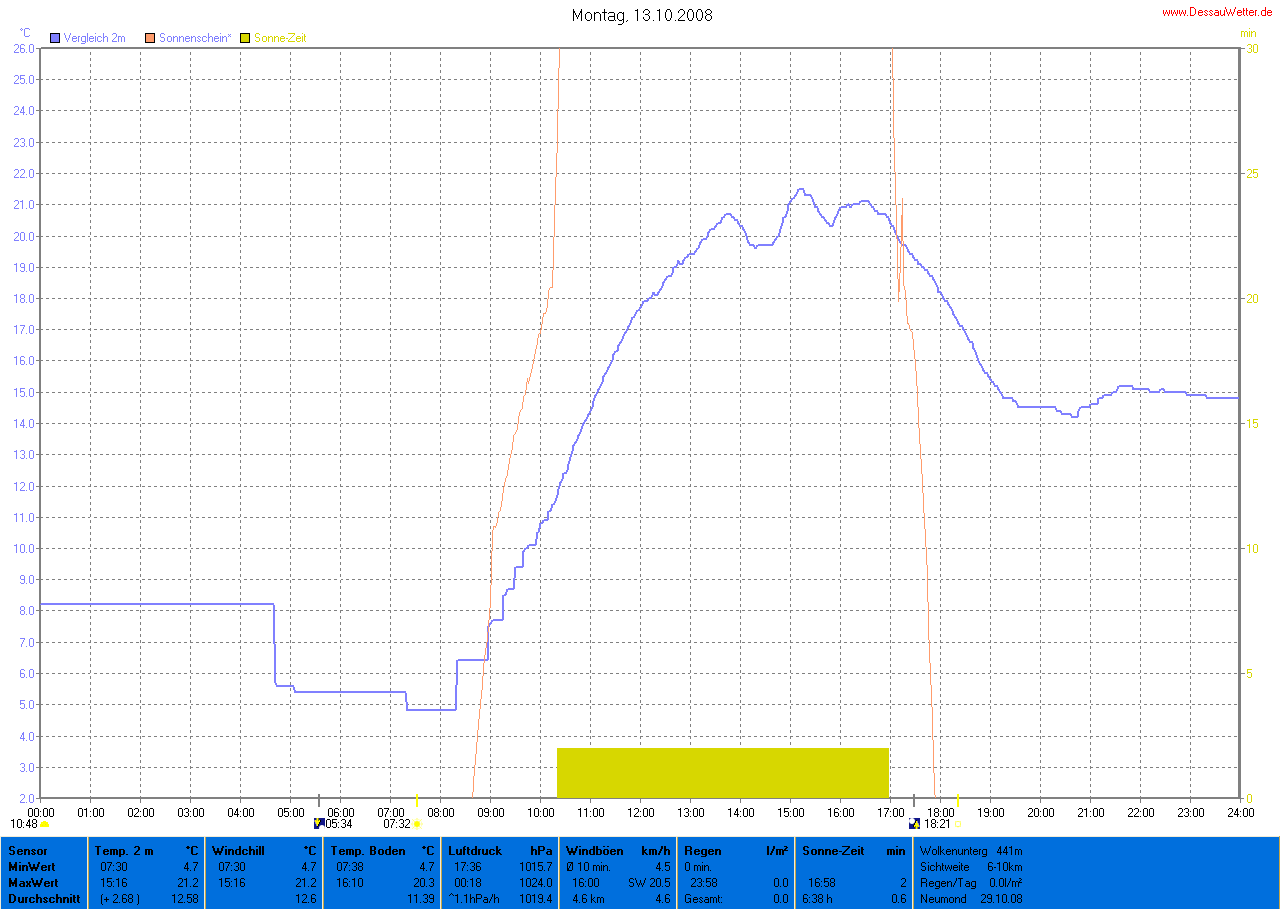Click the blue Vergleich 2m legend swatch
Screen dimensions: 1280x909
tap(55, 38)
